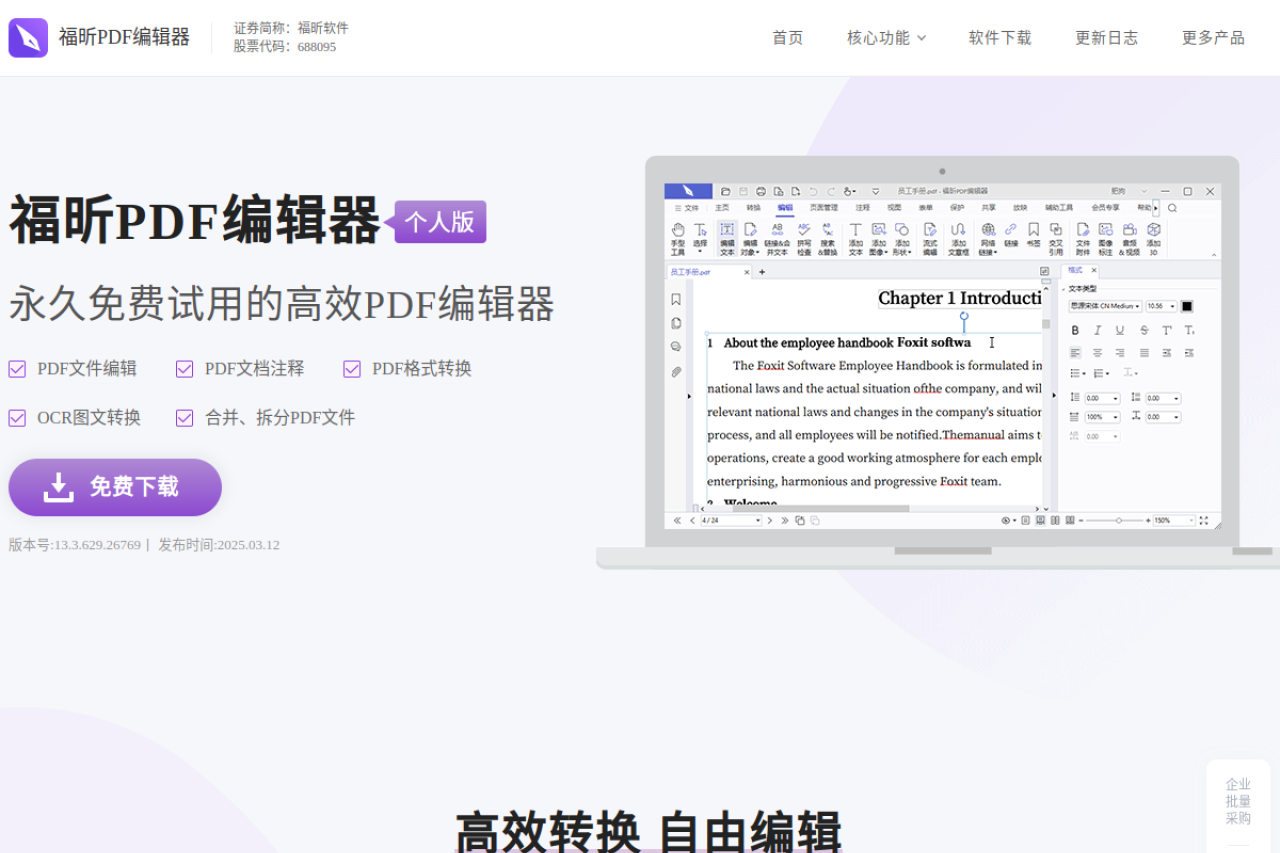The width and height of the screenshot is (1280, 853).
Task: Toggle Underline in the format panel
Action: pyautogui.click(x=1120, y=330)
